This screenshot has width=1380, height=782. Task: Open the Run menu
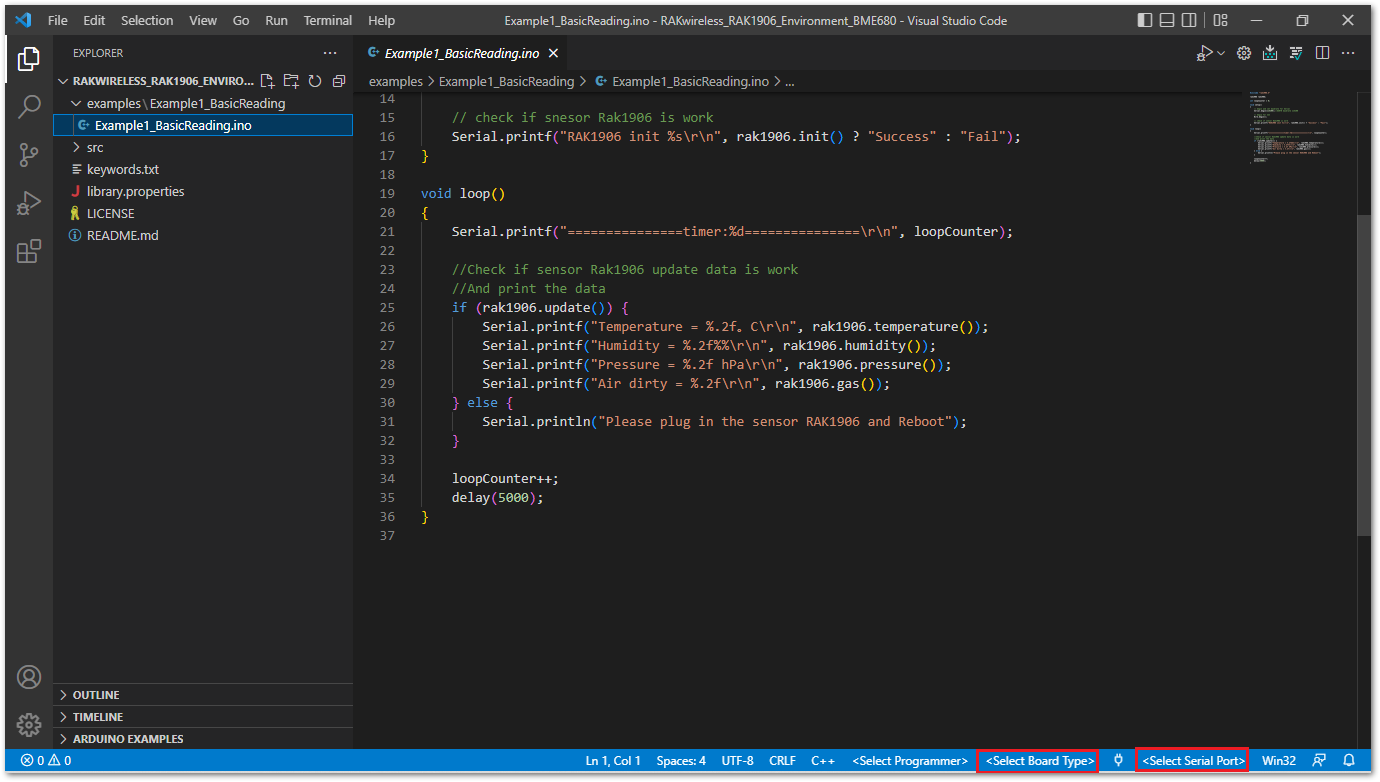[277, 20]
